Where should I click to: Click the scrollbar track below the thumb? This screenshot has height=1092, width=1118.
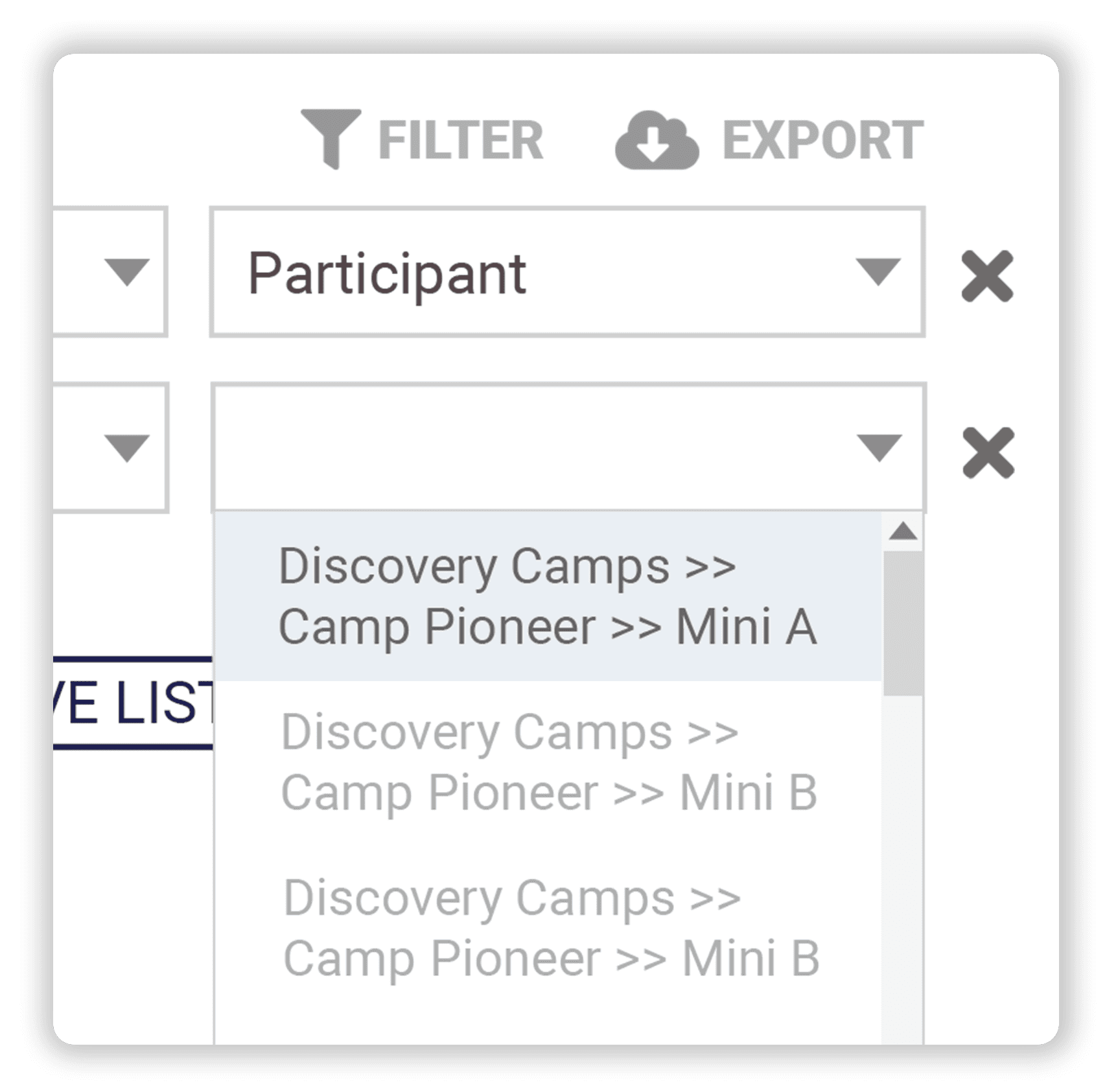903,842
